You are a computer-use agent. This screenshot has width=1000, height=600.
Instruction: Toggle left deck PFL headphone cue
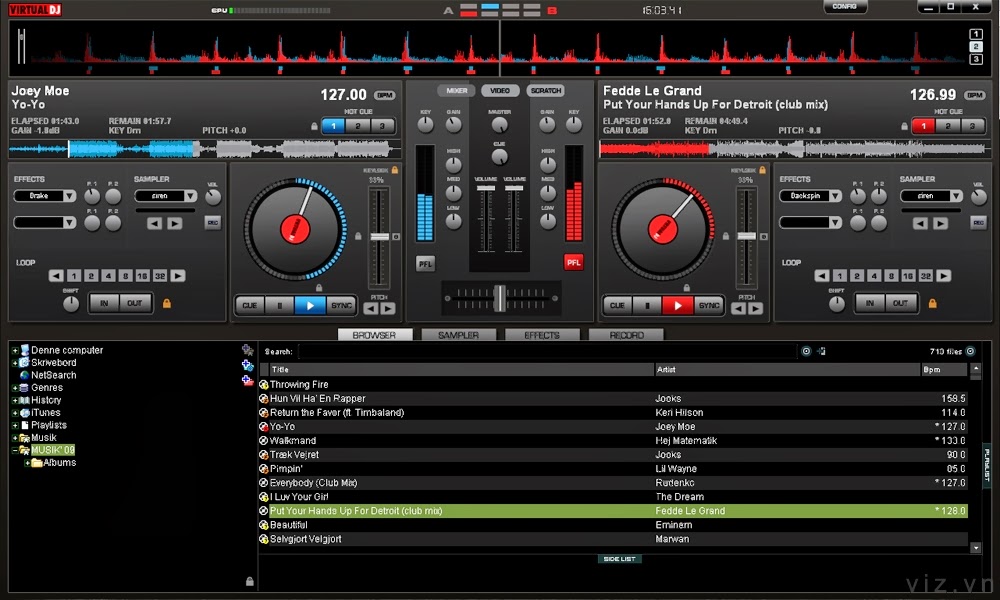click(425, 263)
